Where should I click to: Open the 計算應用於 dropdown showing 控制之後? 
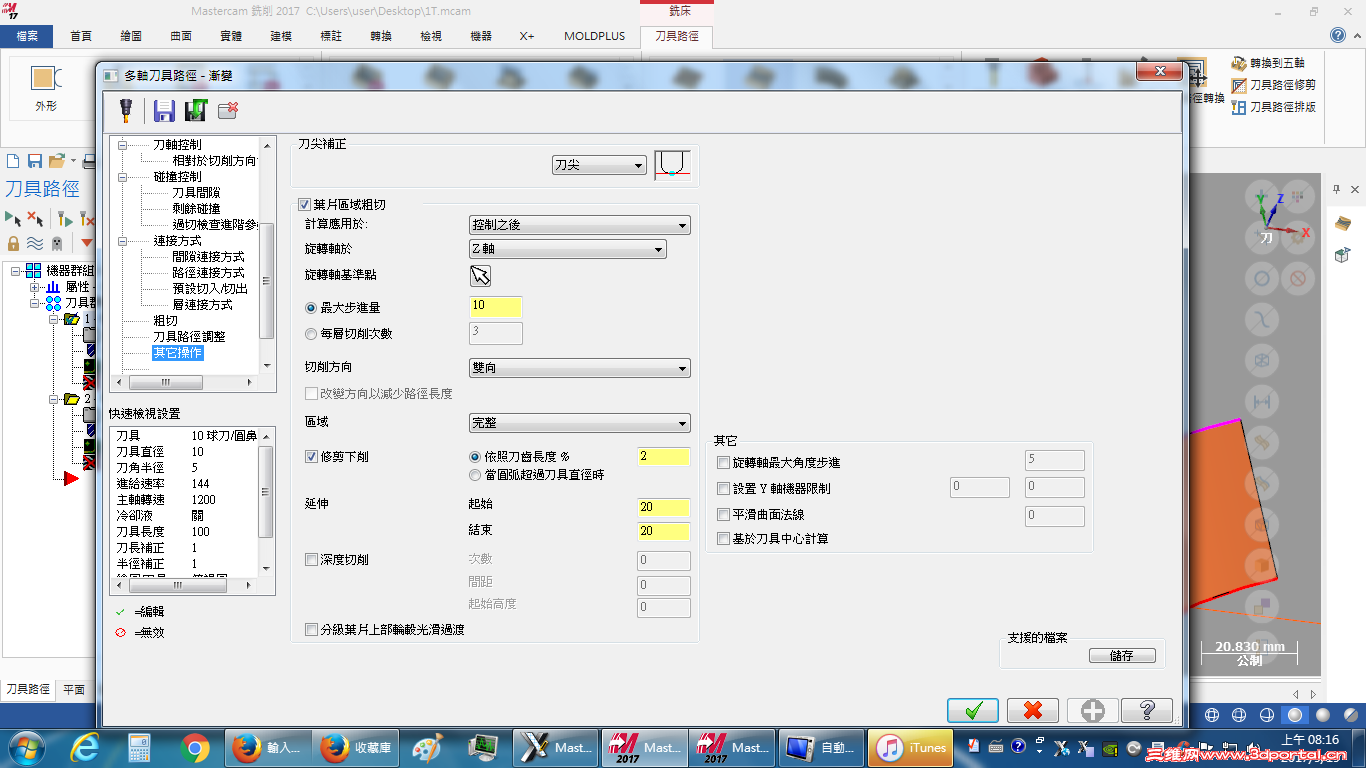click(x=580, y=226)
